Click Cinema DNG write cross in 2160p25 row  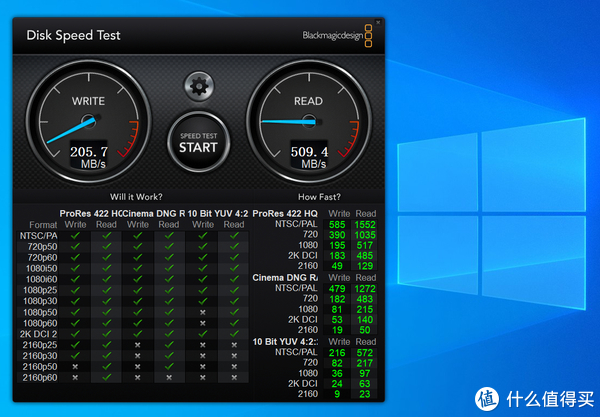(x=138, y=345)
